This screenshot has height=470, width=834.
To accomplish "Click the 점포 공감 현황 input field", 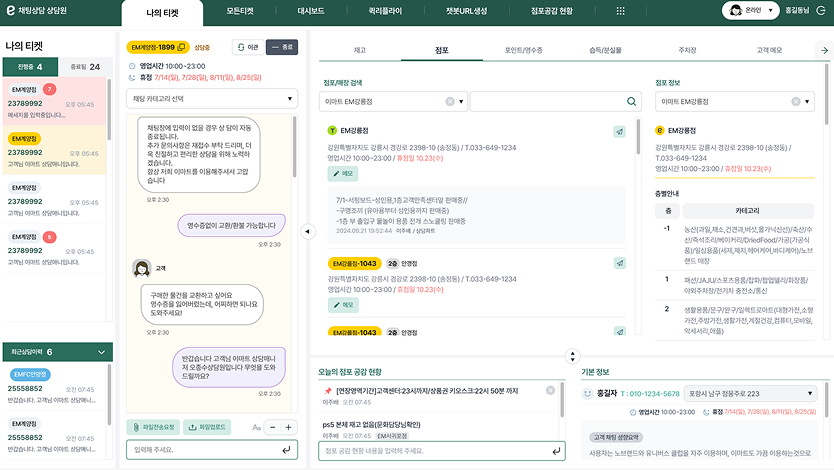I will (440, 451).
